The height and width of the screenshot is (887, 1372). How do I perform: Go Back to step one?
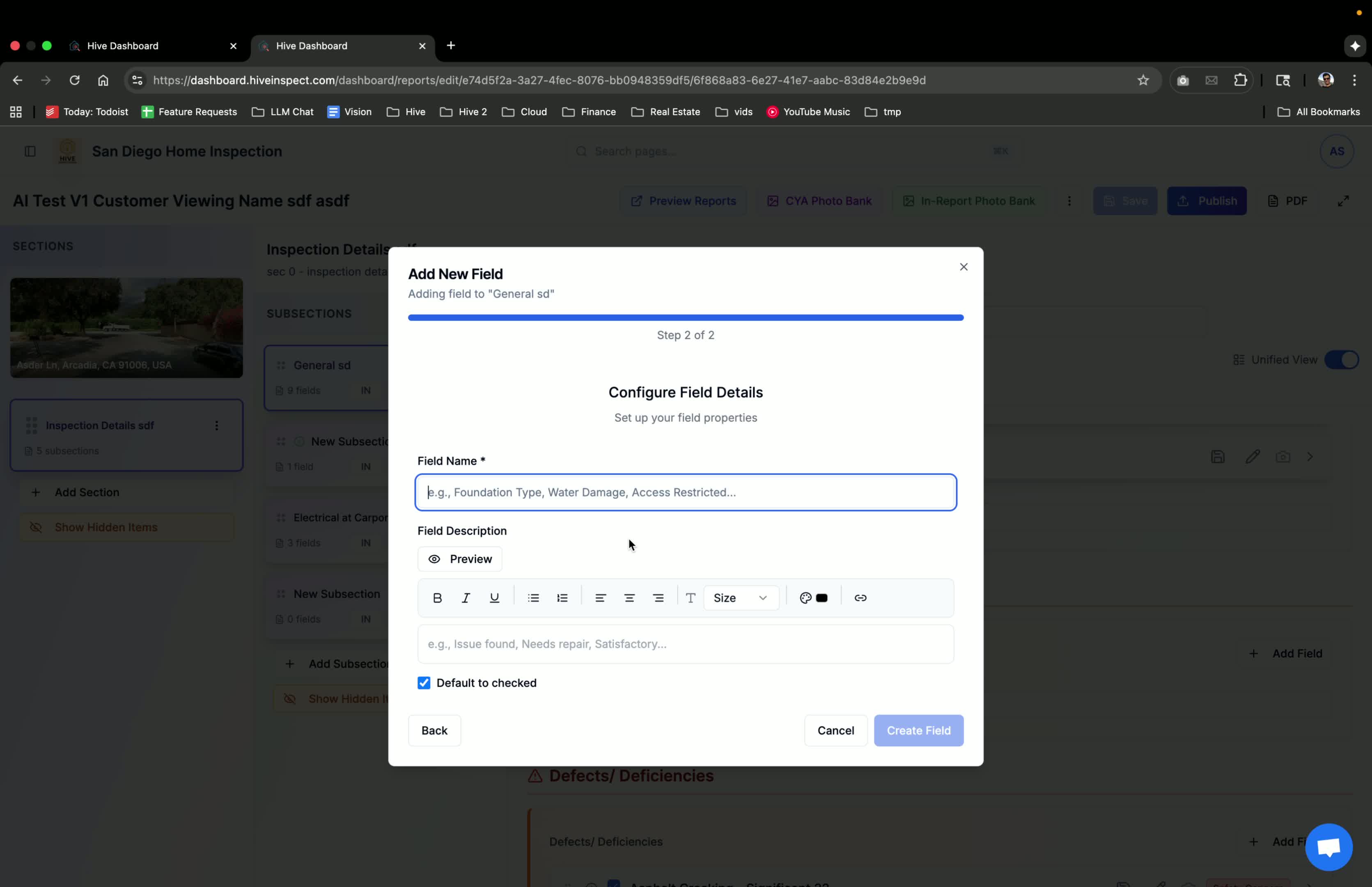[x=434, y=730]
